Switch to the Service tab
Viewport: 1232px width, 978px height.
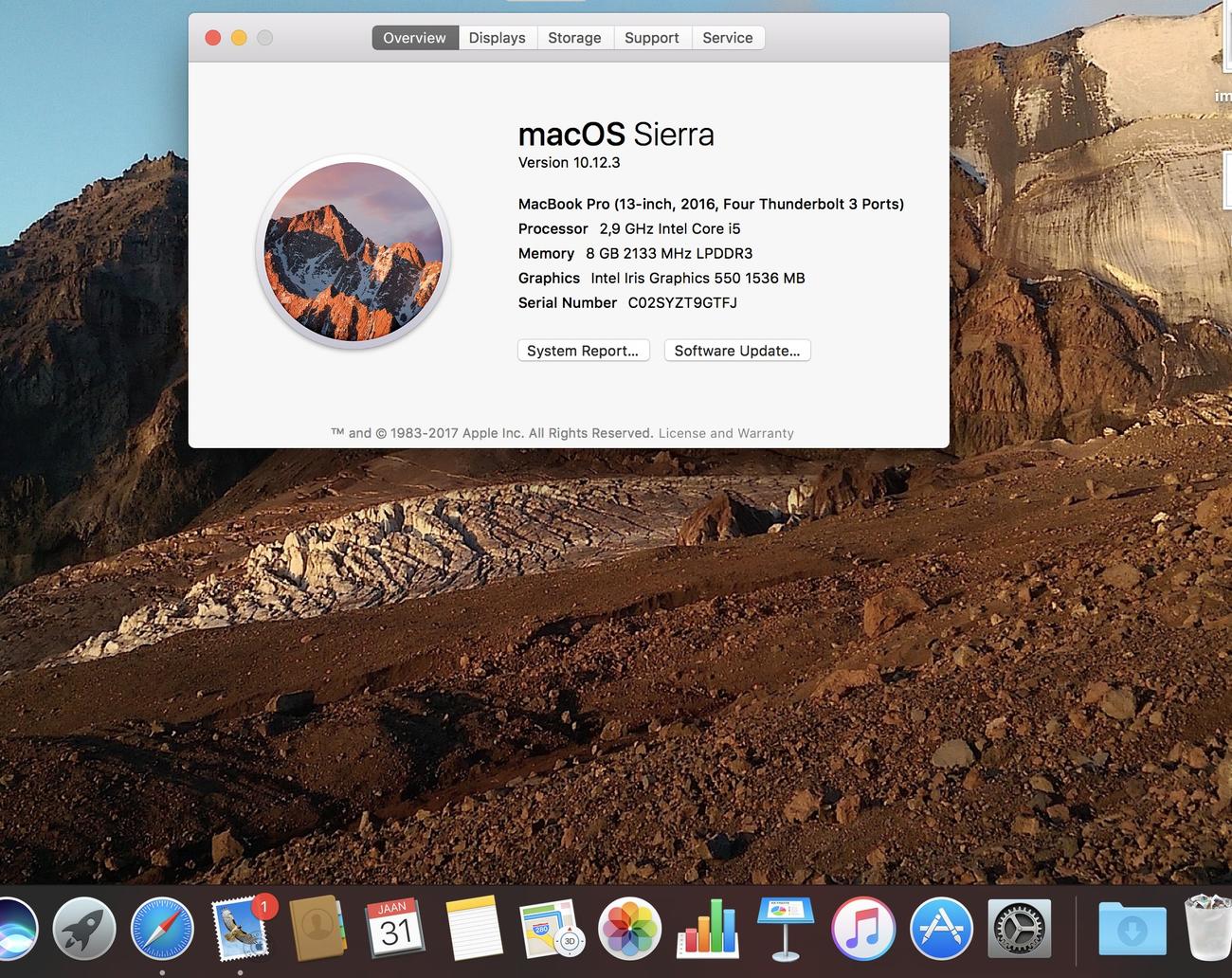point(728,38)
